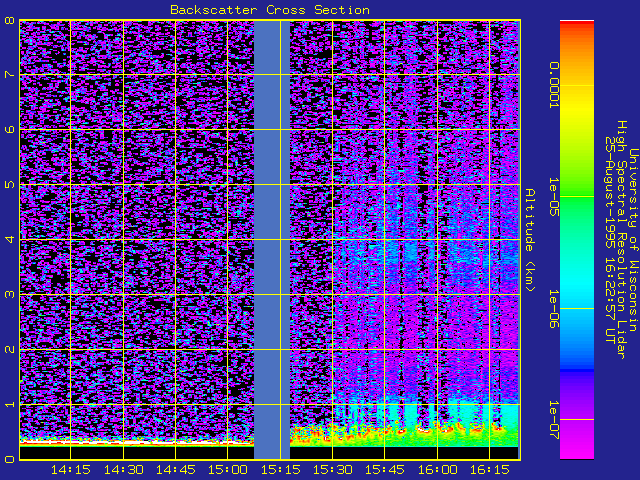Click the 14:15 time axis label
640x480 pixels.
point(71,470)
